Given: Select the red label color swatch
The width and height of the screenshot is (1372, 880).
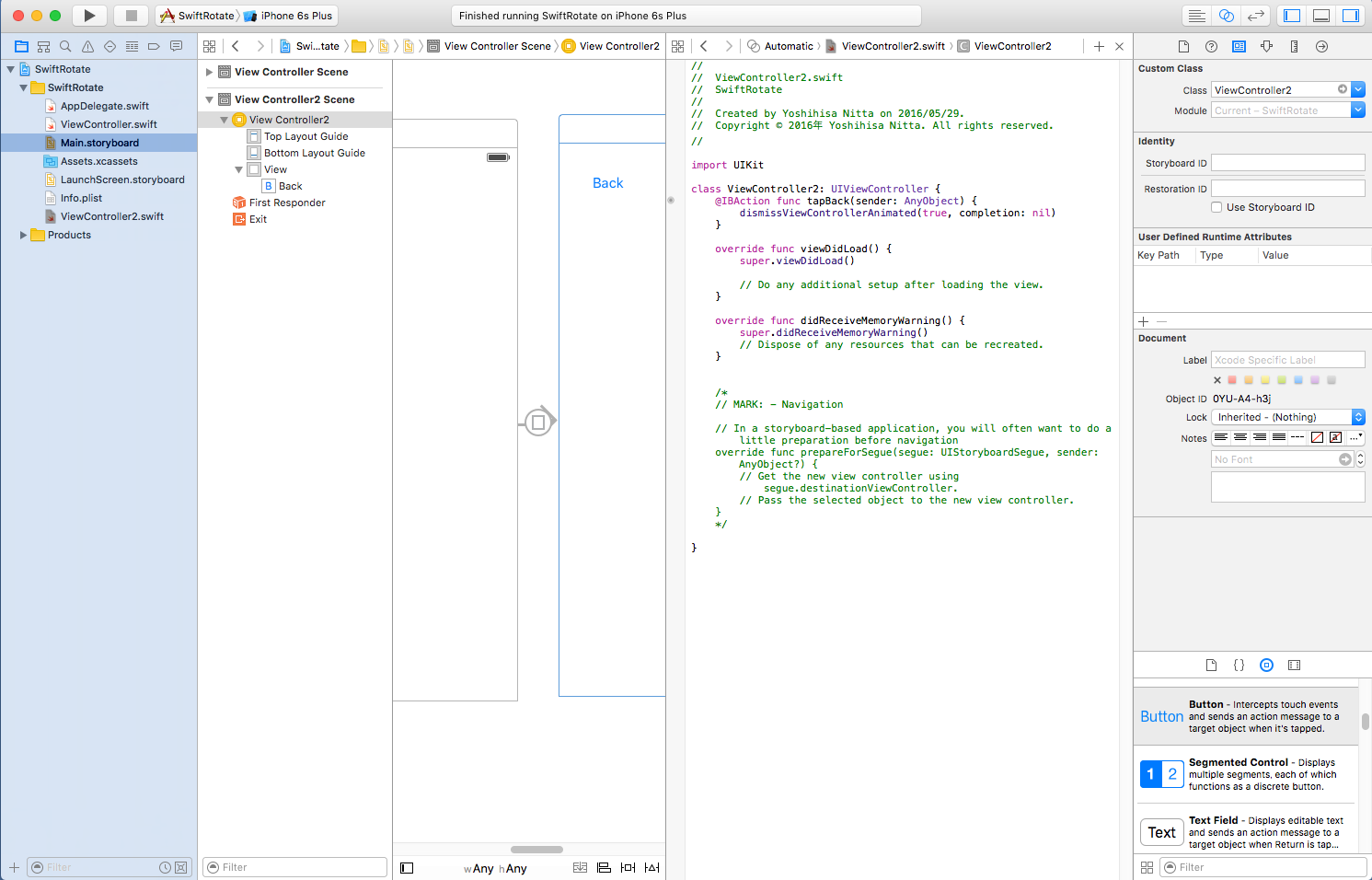Looking at the screenshot, I should pos(1232,379).
